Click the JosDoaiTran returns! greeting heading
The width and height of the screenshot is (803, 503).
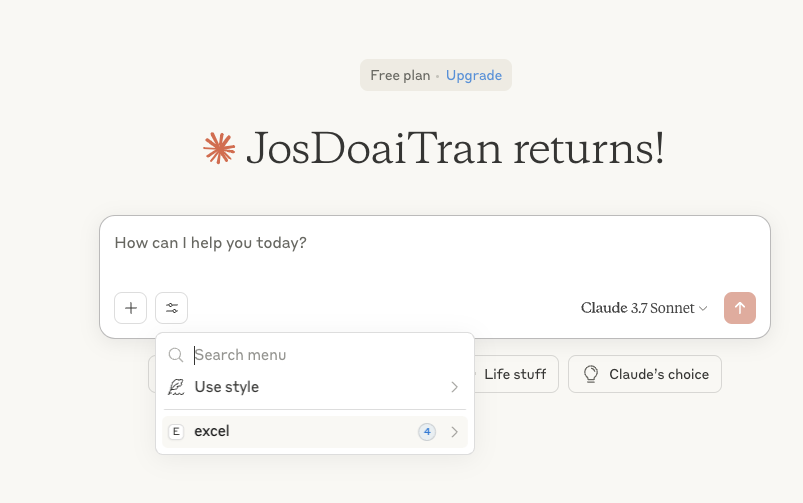tap(455, 148)
